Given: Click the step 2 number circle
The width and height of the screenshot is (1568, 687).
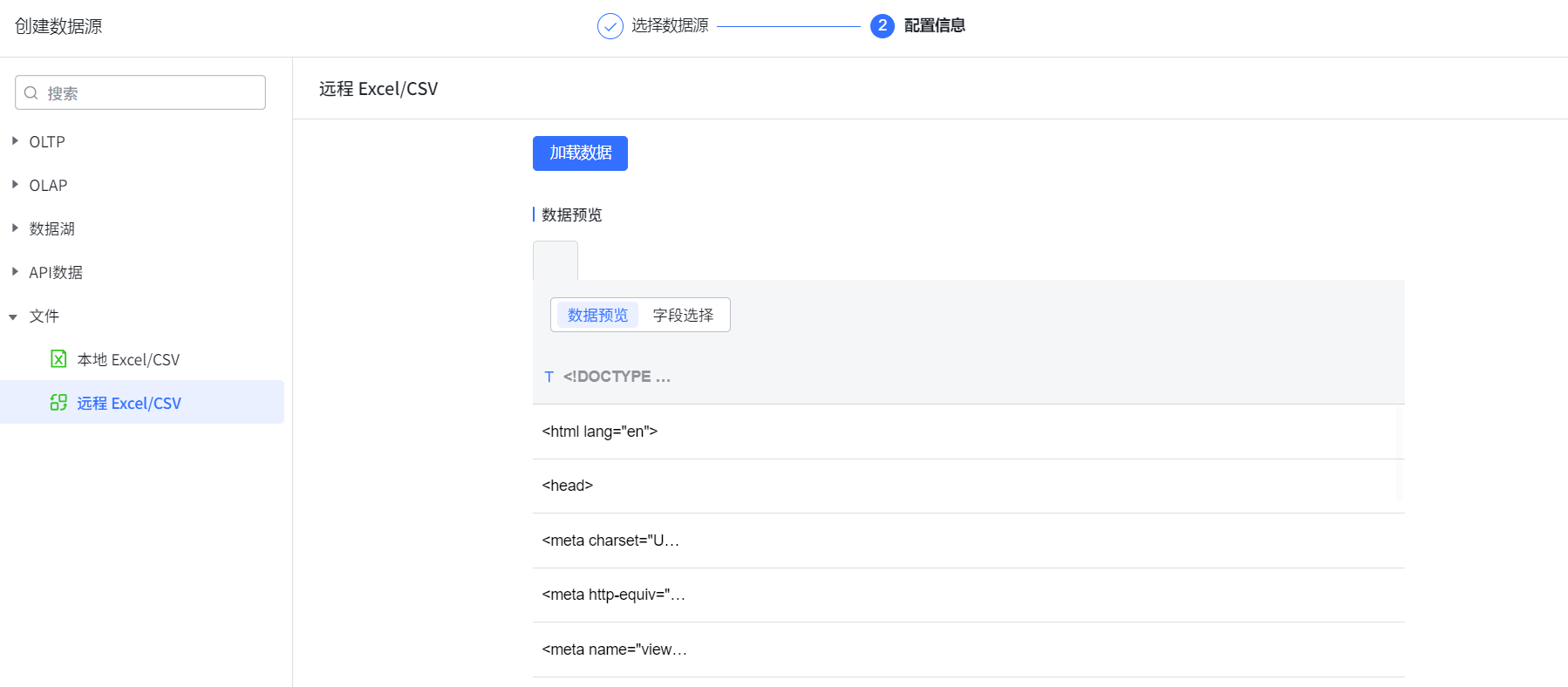Looking at the screenshot, I should 882,26.
